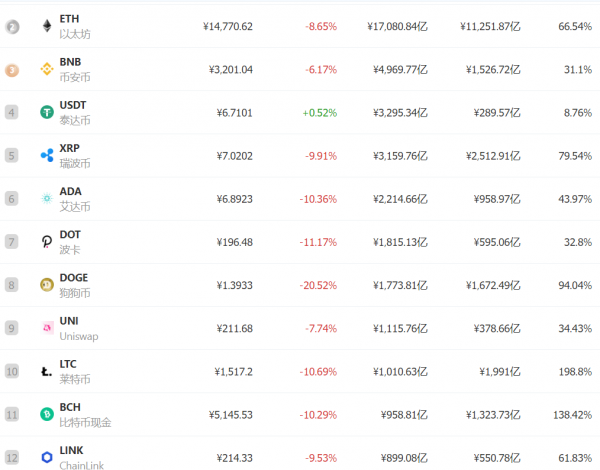Open the ETH coin name link
The height and width of the screenshot is (470, 600).
(69, 19)
